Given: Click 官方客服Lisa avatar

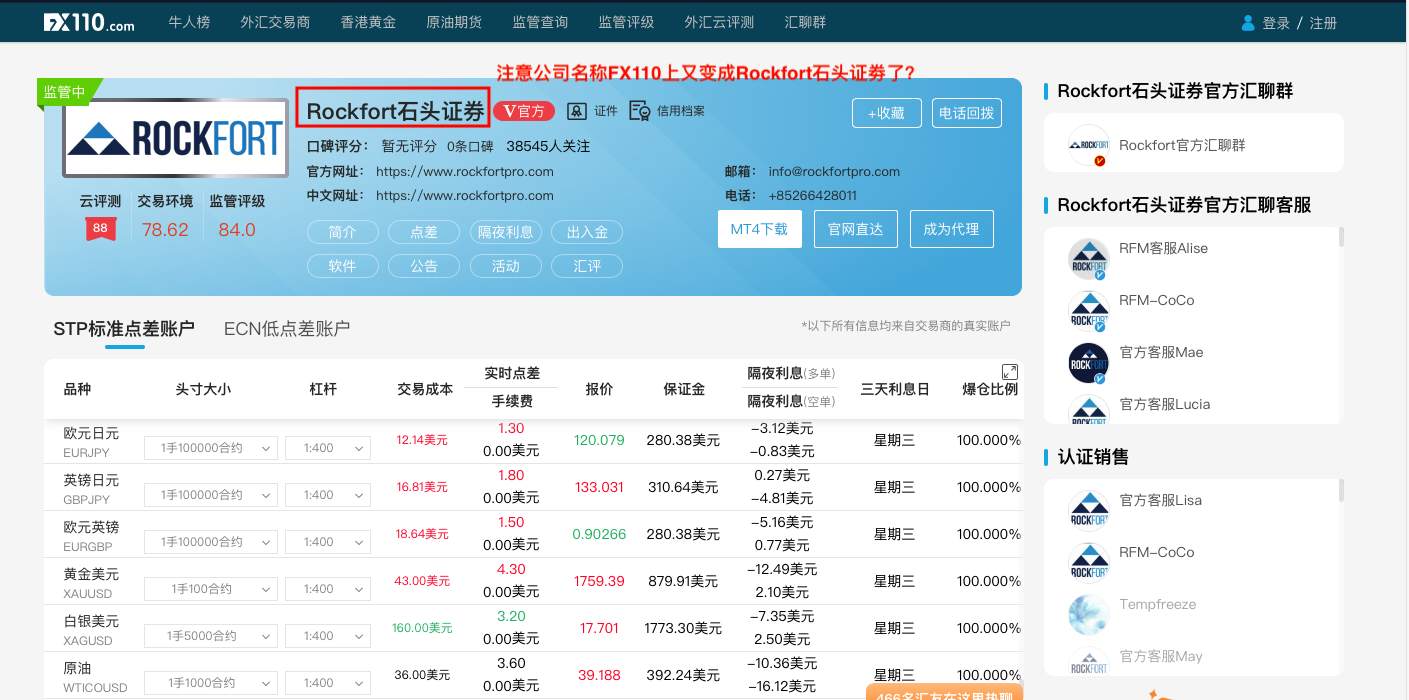Looking at the screenshot, I should click(x=1088, y=511).
